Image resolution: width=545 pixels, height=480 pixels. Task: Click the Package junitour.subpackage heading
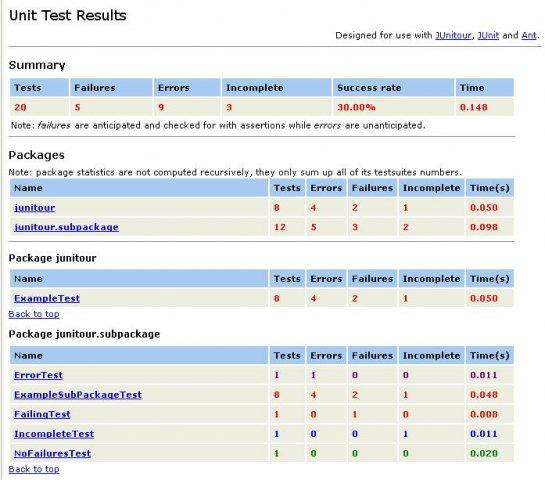[84, 334]
